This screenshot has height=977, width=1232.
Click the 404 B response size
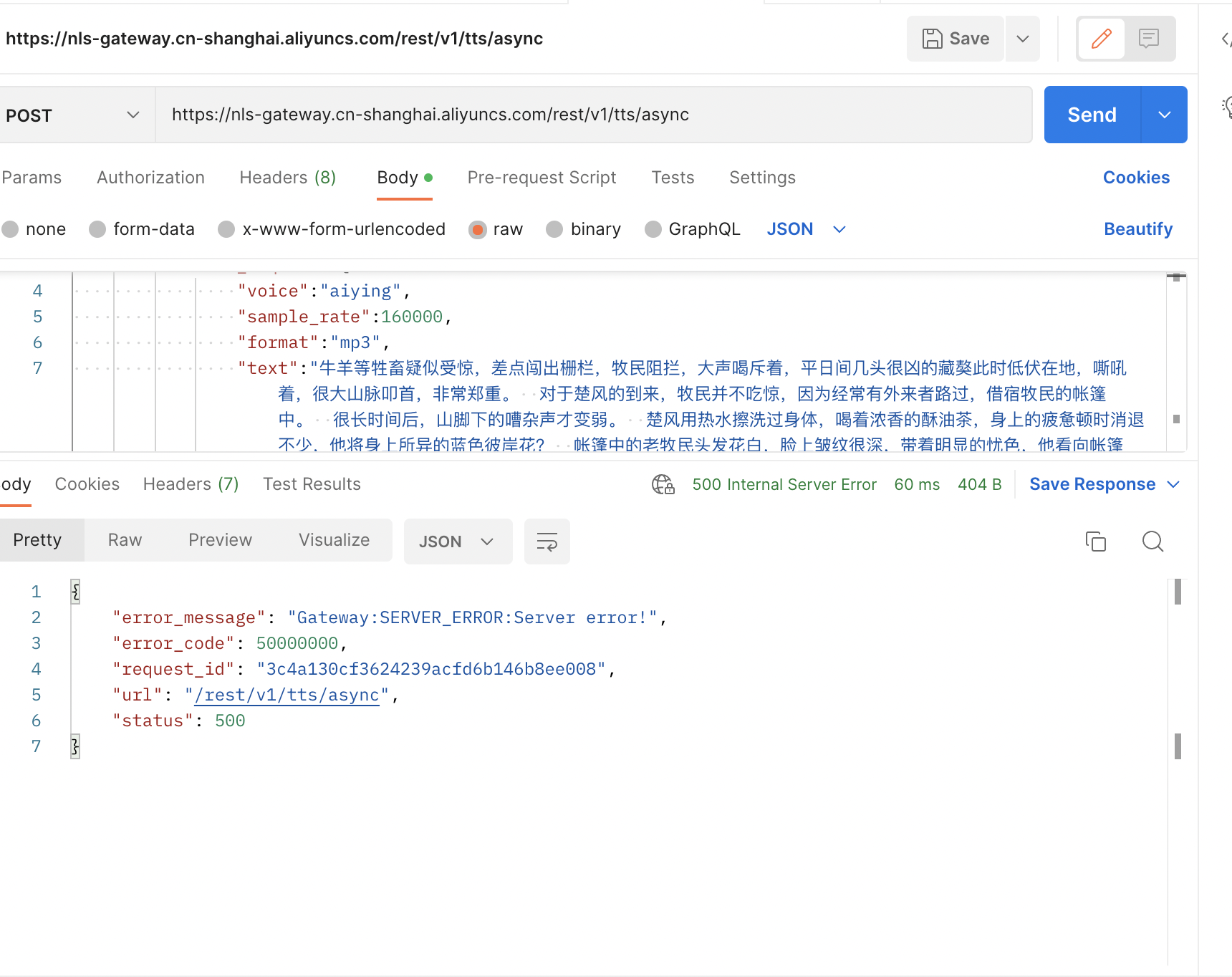click(x=979, y=485)
